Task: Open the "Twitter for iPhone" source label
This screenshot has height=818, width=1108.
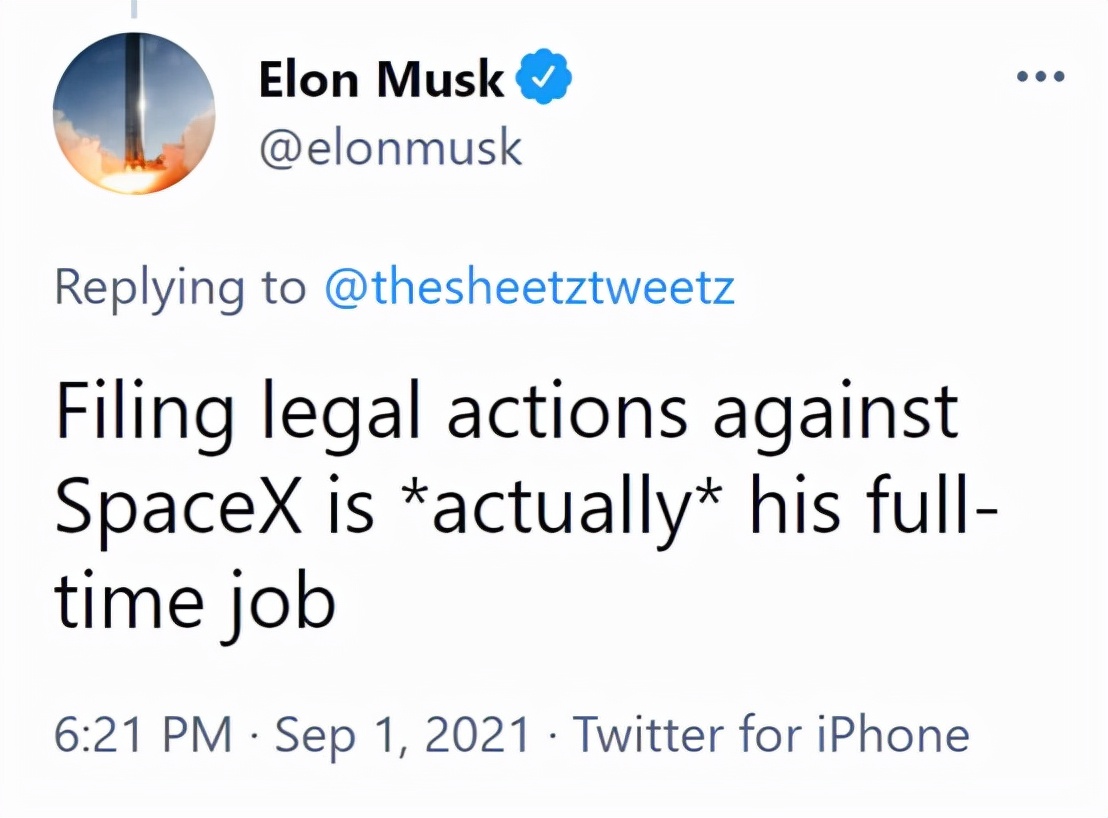Action: 770,735
